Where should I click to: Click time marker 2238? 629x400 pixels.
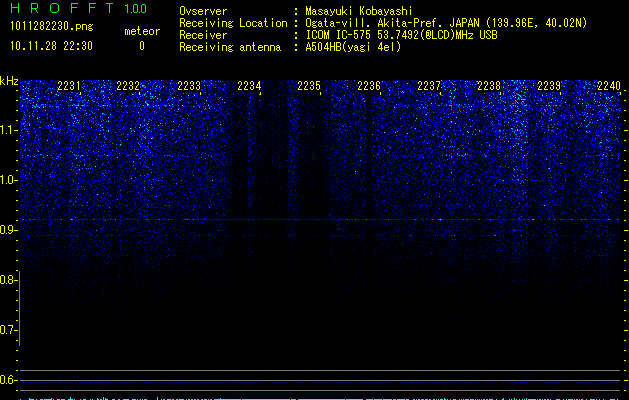(489, 86)
